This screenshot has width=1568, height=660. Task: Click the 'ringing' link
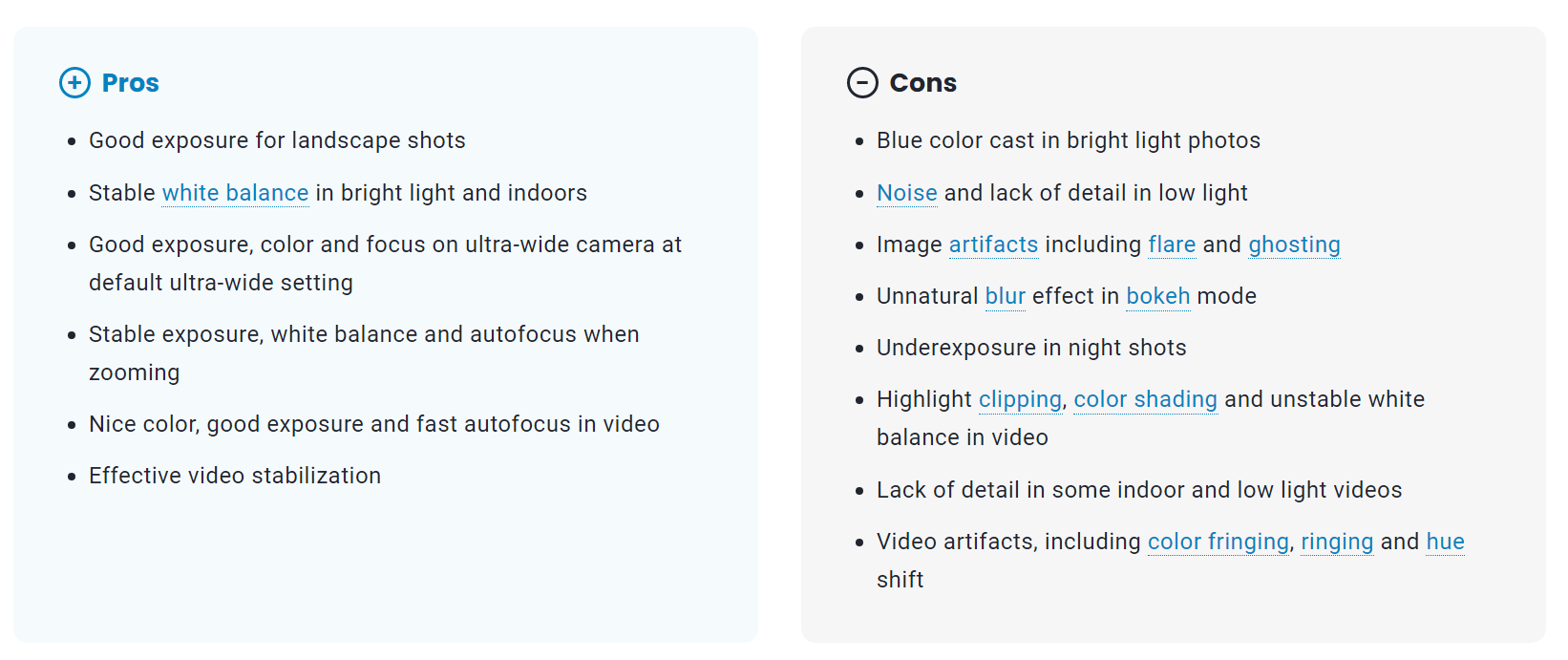point(1337,543)
